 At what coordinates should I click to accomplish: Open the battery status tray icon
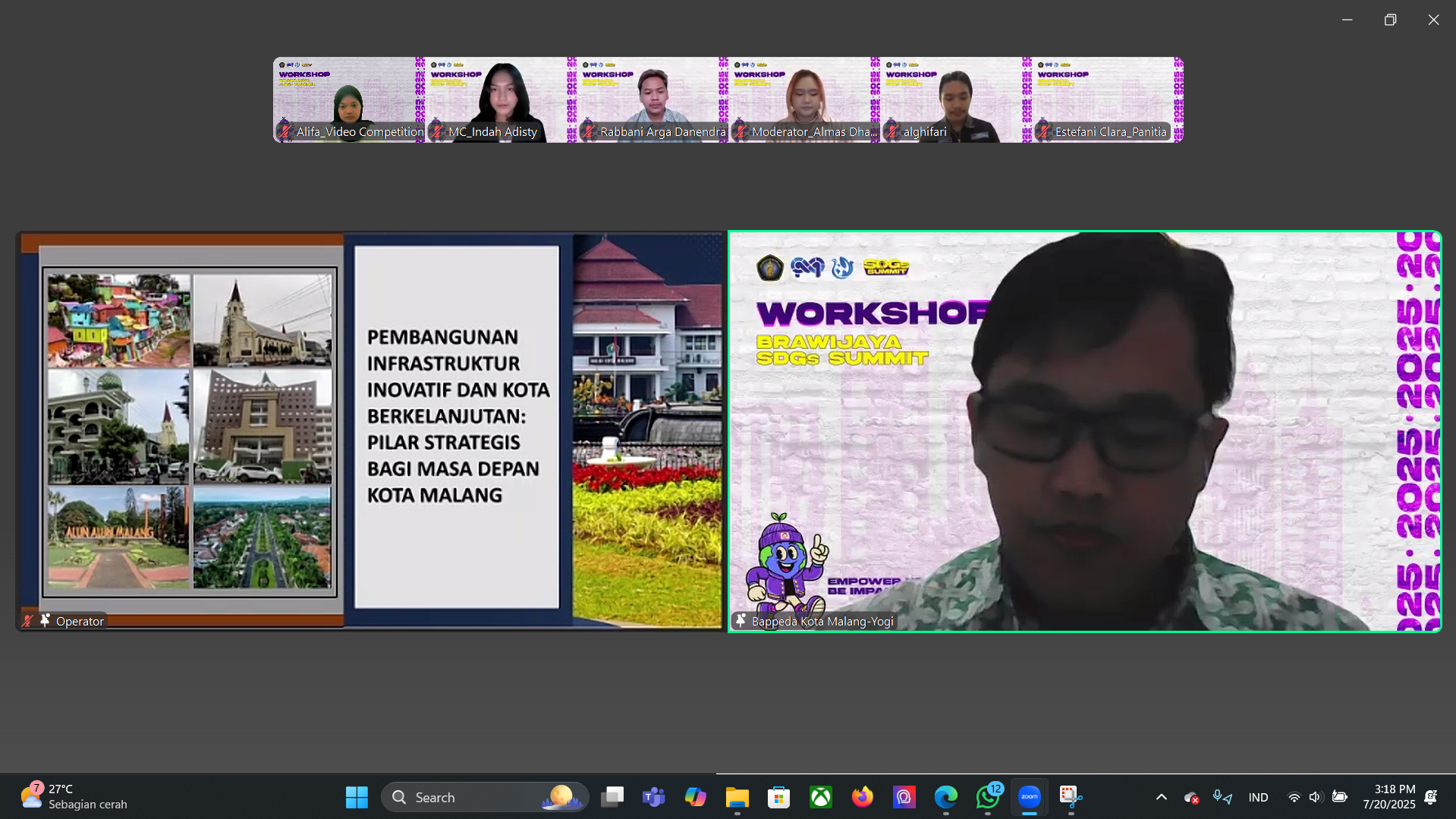[1339, 797]
